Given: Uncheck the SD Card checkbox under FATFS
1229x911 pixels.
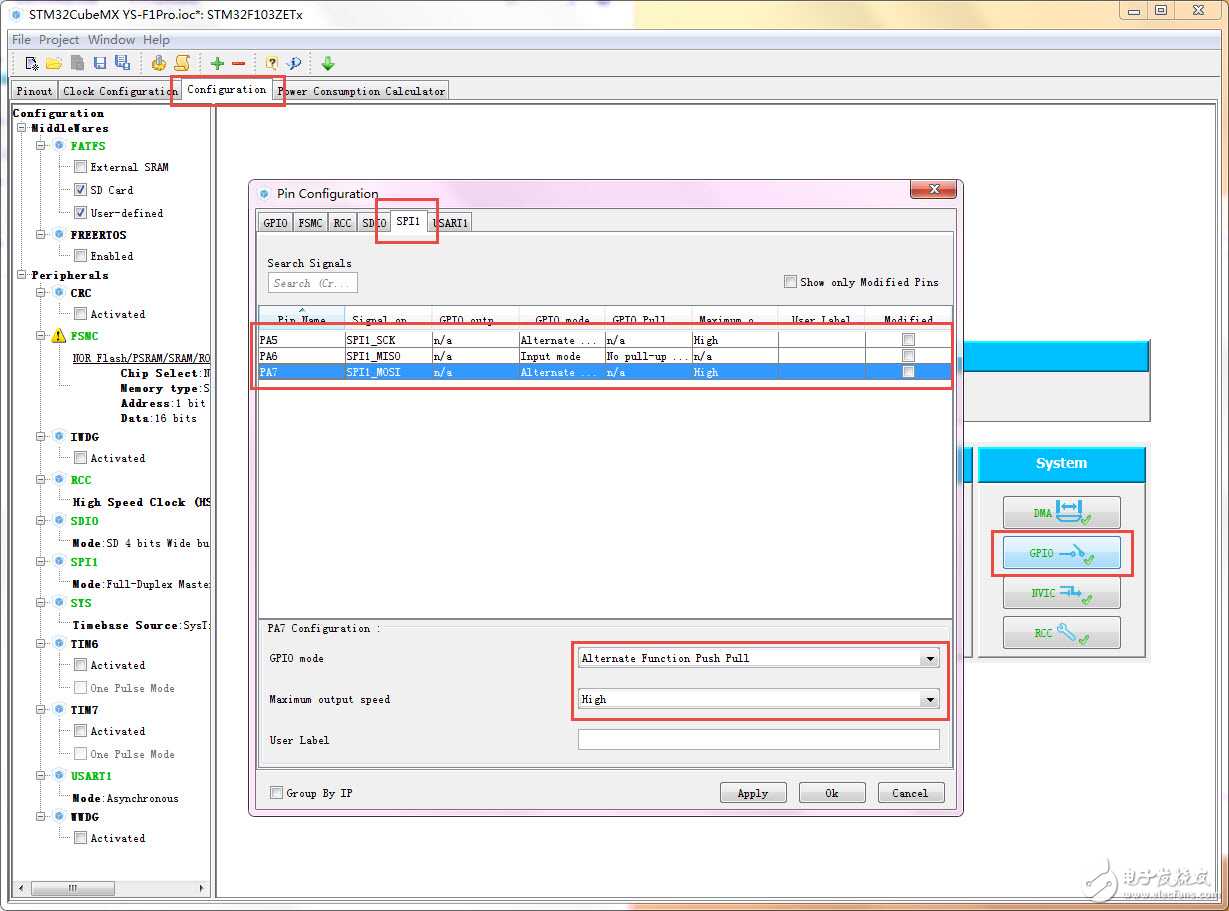Looking at the screenshot, I should click(81, 190).
